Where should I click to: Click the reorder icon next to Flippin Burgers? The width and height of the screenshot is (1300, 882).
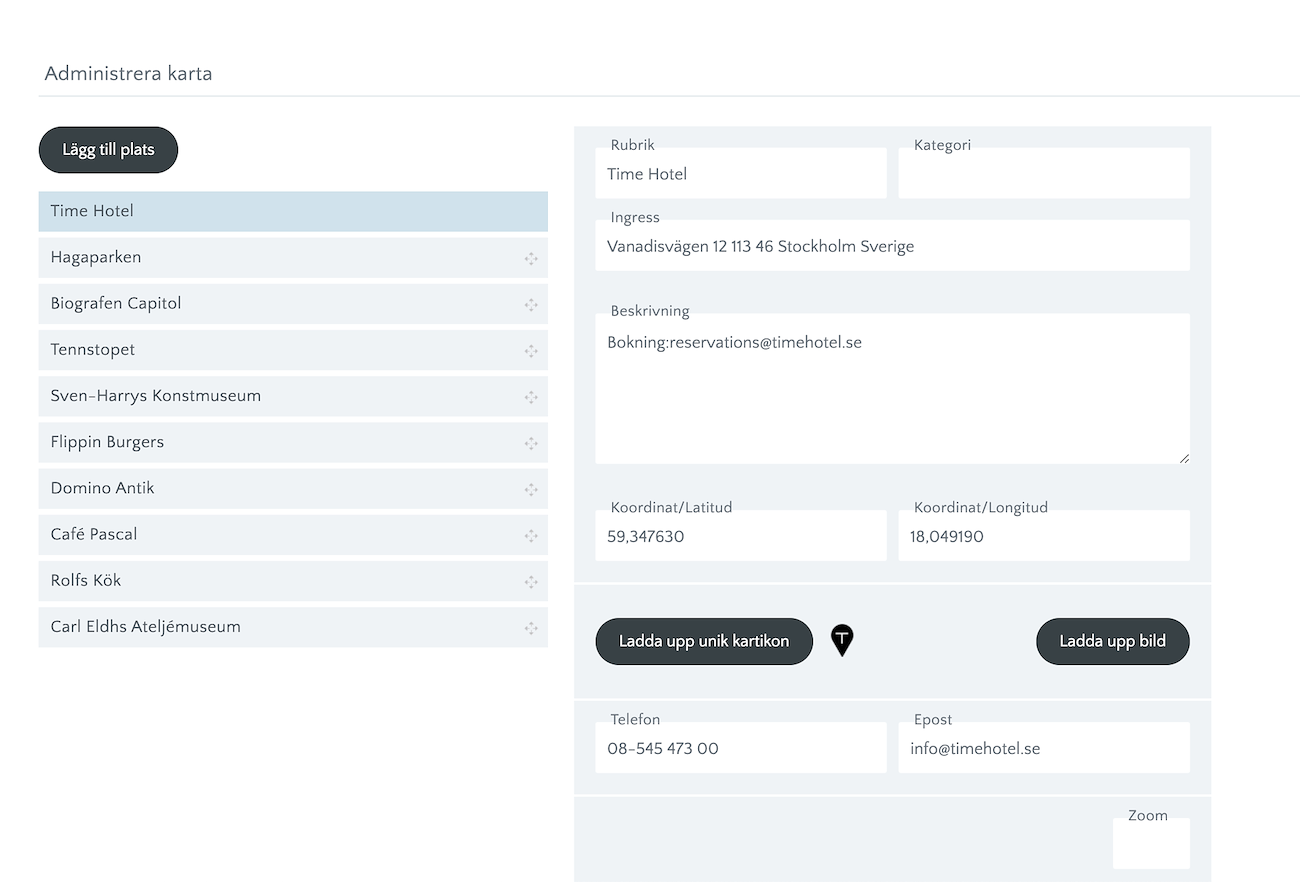coord(531,443)
